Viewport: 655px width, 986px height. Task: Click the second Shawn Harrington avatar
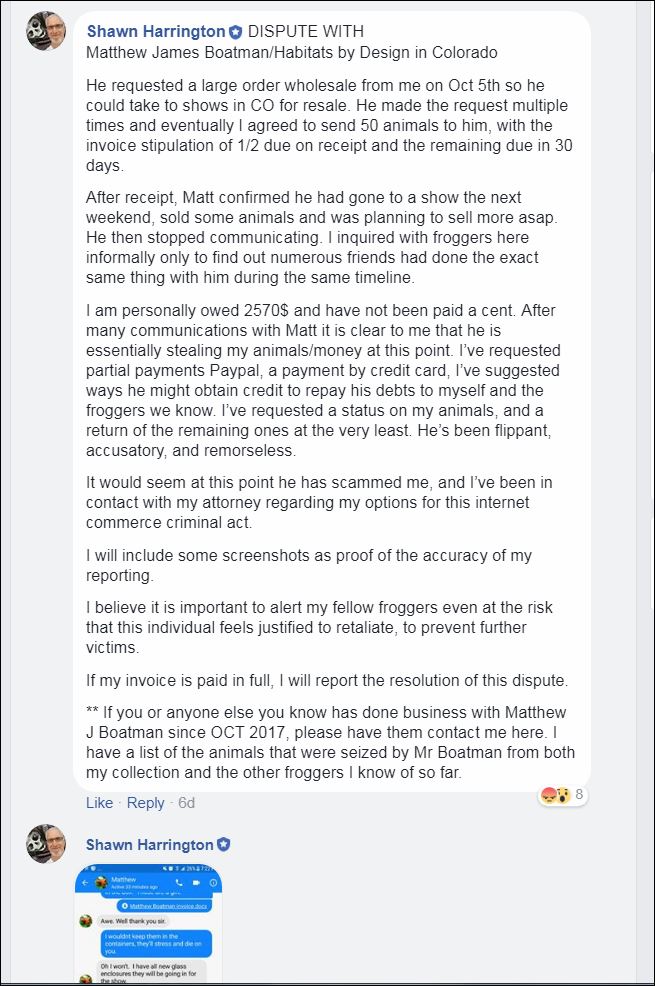[x=45, y=843]
